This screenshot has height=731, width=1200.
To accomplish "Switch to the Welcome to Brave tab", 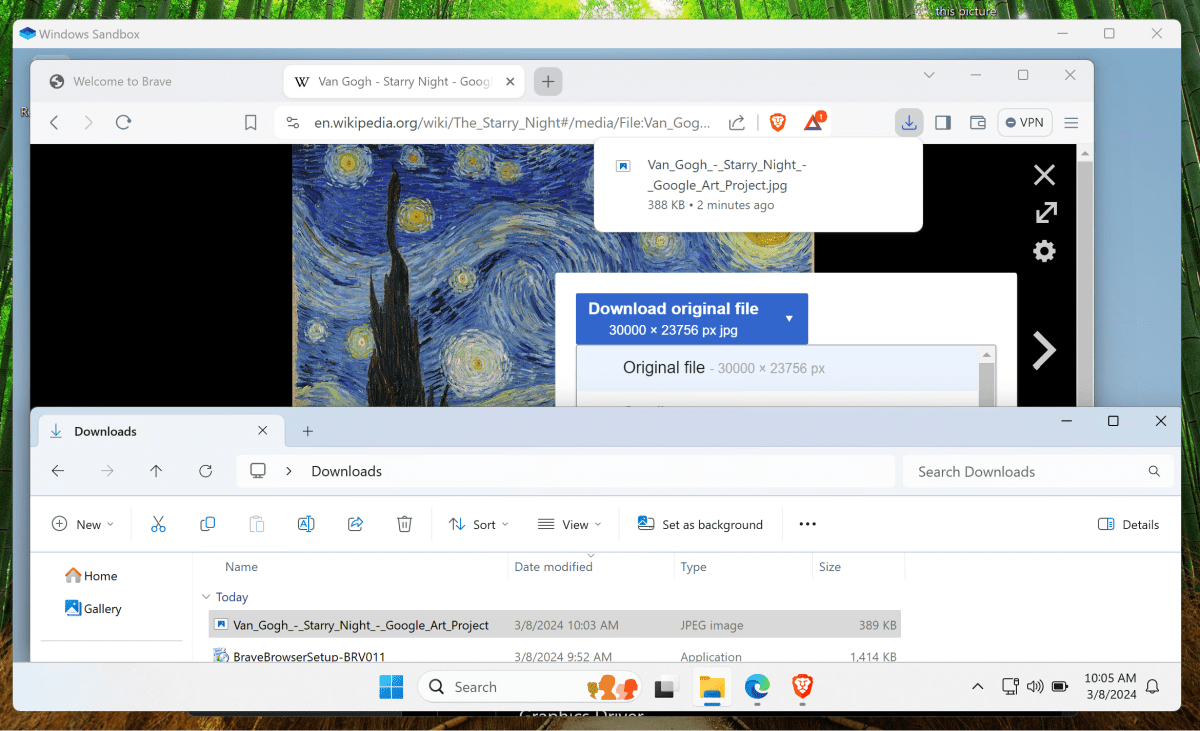I will tap(124, 81).
